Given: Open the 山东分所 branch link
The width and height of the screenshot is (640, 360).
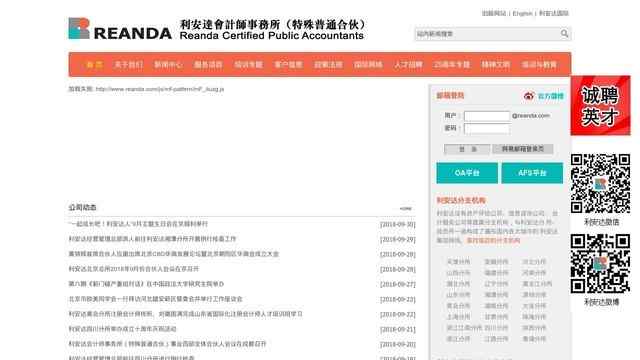Looking at the screenshot, I should 458,295.
